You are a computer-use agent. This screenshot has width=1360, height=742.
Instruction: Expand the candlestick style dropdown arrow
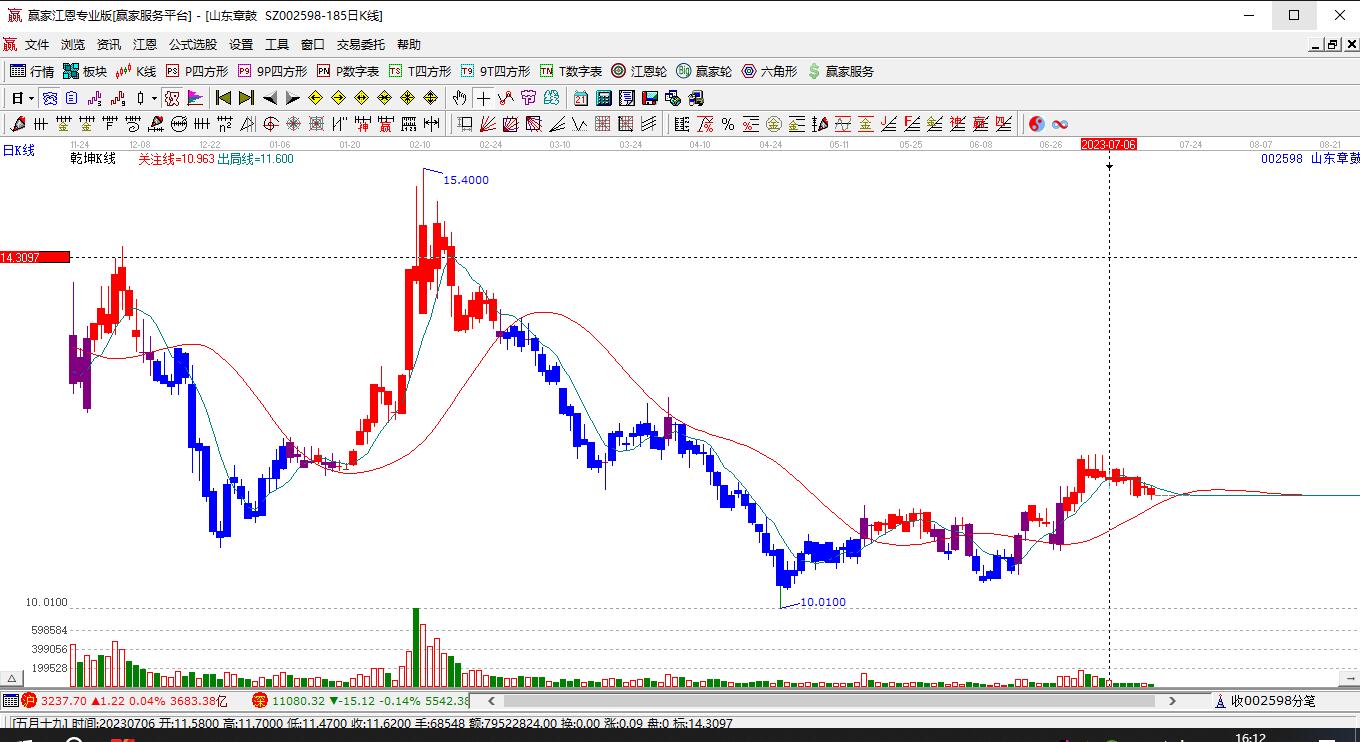pos(154,98)
